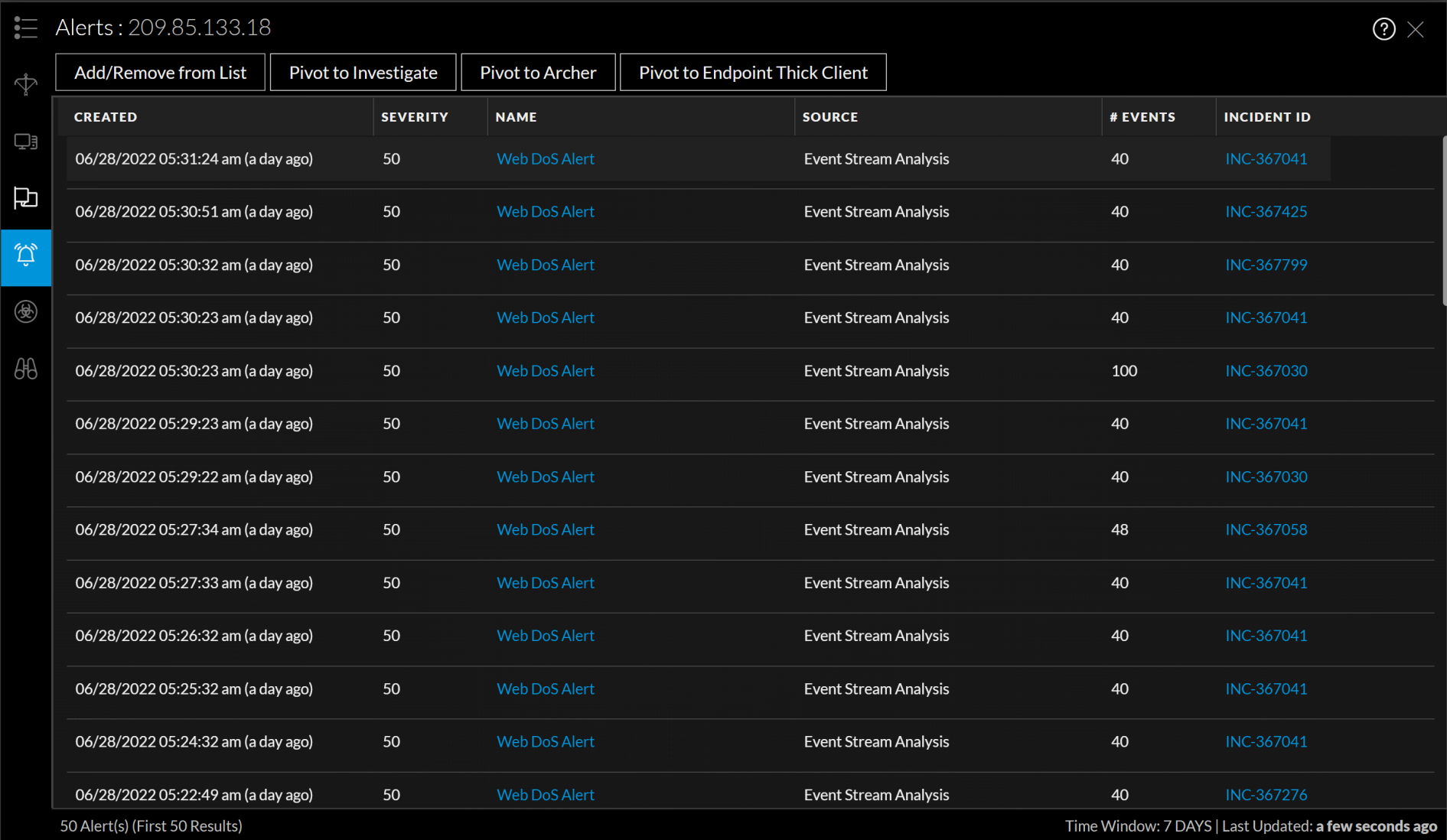Sort the table by the CREATED column
Viewport: 1447px width, 840px height.
click(x=106, y=116)
